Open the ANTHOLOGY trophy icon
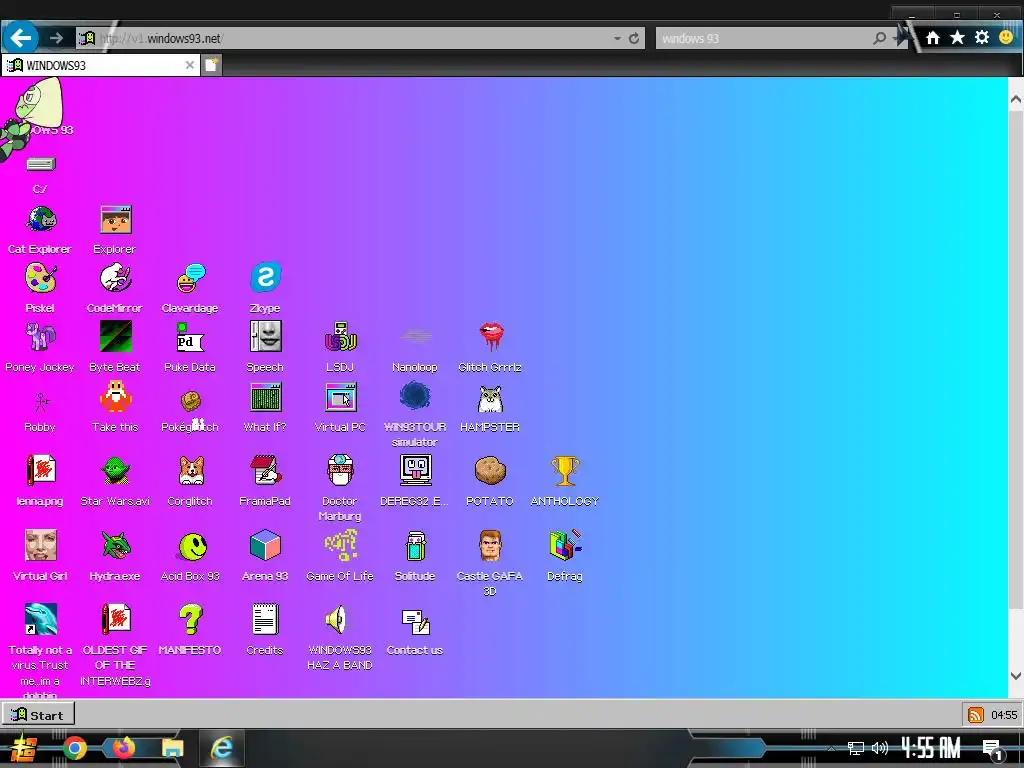Image resolution: width=1024 pixels, height=768 pixels. pos(565,470)
